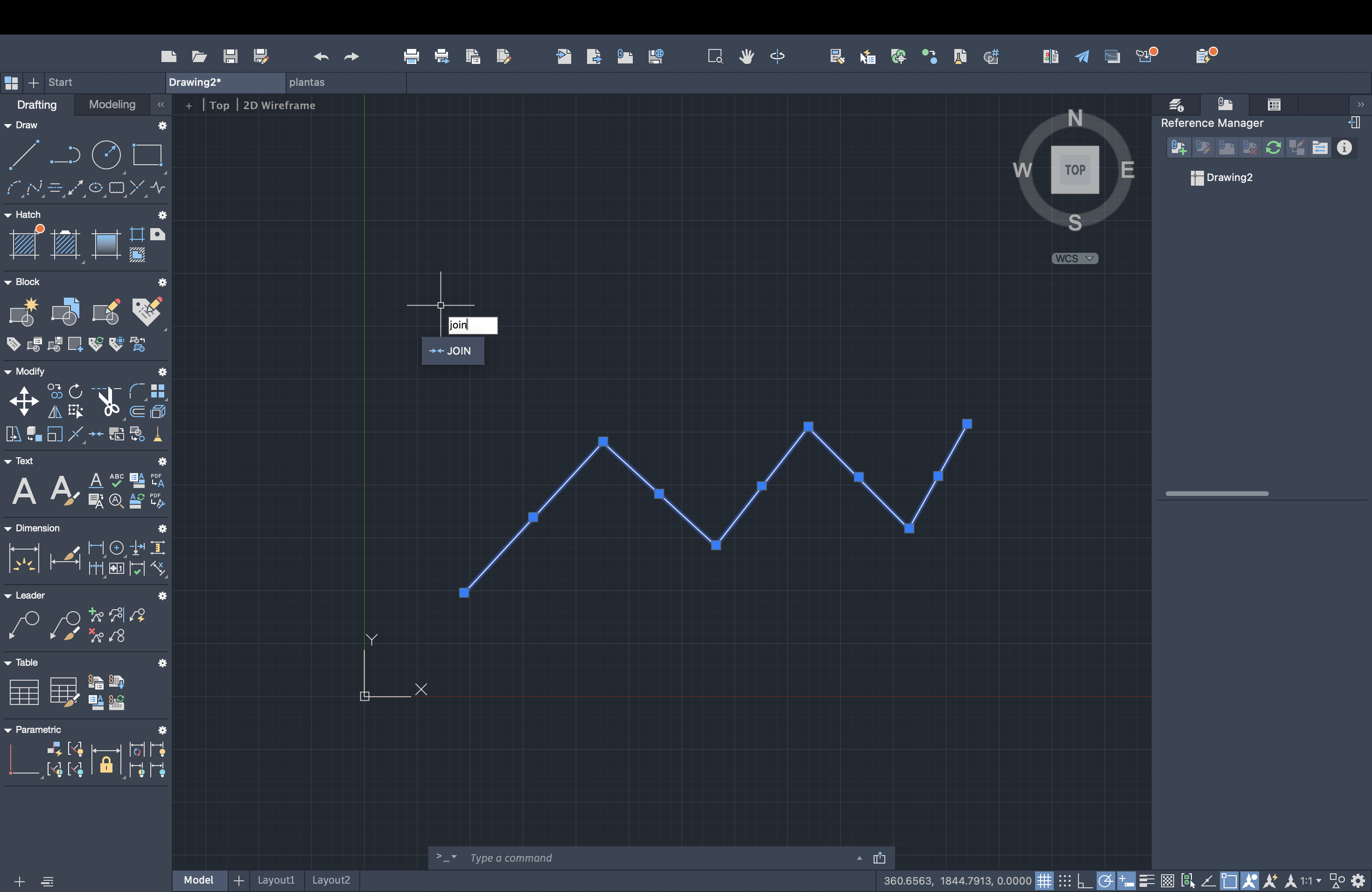Toggle Selection Cycling in status bar

click(1188, 880)
